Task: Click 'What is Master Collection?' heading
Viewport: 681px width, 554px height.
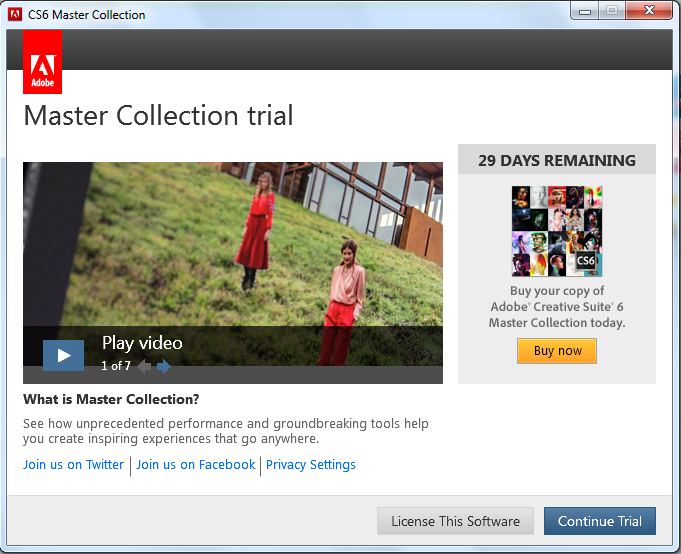Action: coord(111,399)
